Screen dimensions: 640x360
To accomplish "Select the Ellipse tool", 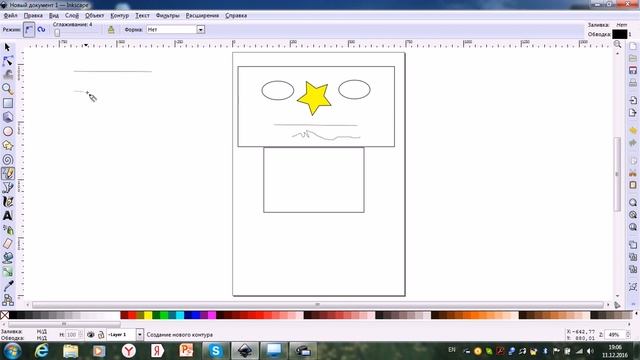I will tap(7, 131).
